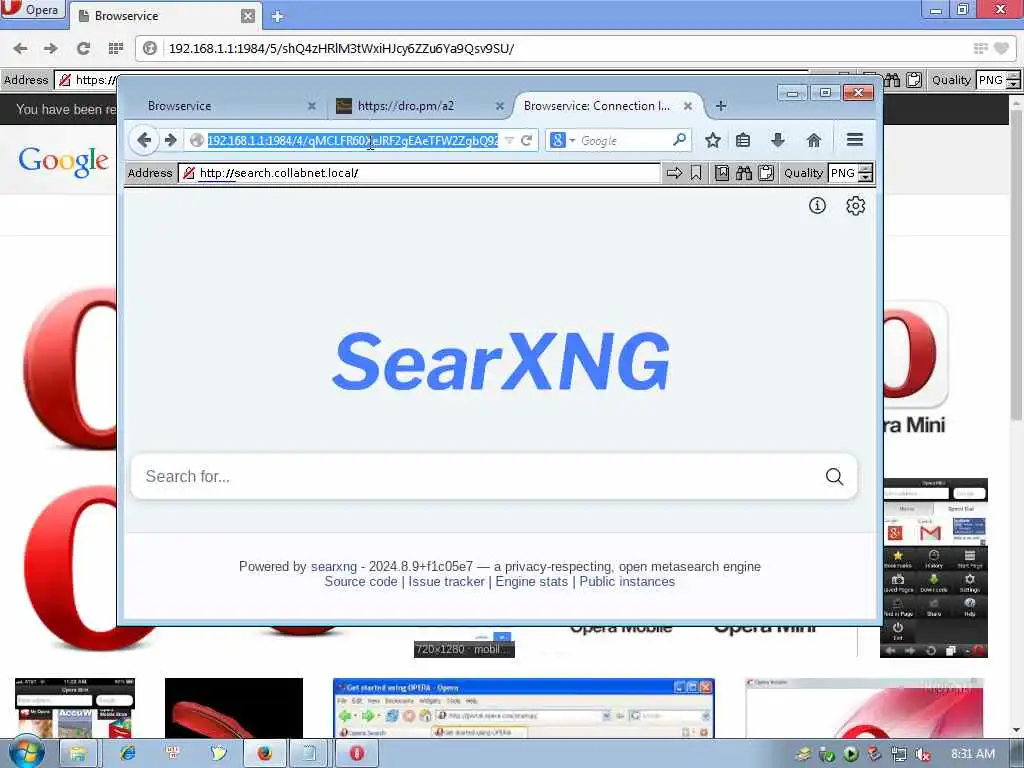Increase Quality stepper in Firefox window
Image resolution: width=1024 pixels, height=768 pixels.
click(866, 168)
